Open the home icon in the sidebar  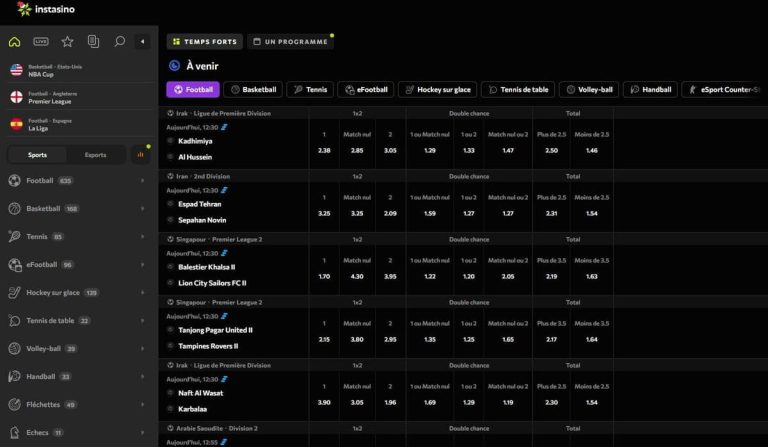tap(15, 42)
